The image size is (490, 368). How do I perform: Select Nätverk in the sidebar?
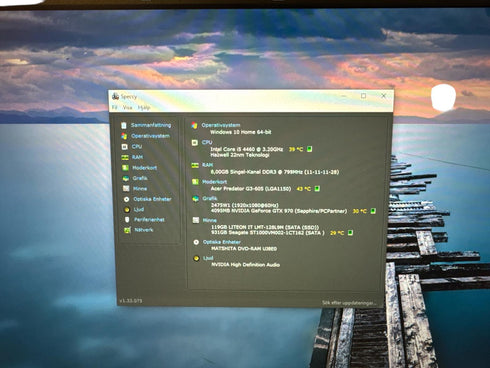tap(144, 230)
